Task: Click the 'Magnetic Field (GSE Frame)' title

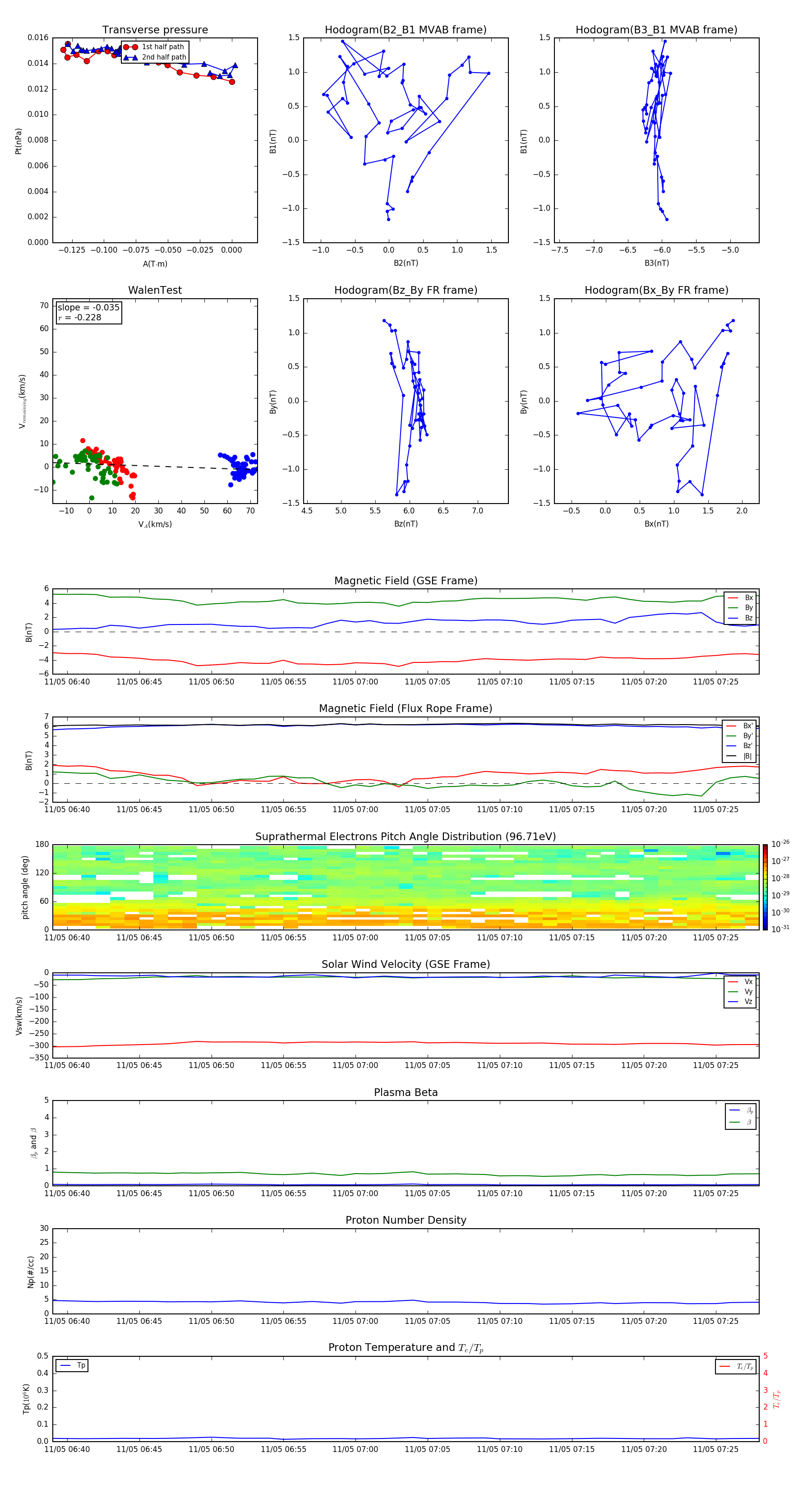Action: pyautogui.click(x=406, y=581)
